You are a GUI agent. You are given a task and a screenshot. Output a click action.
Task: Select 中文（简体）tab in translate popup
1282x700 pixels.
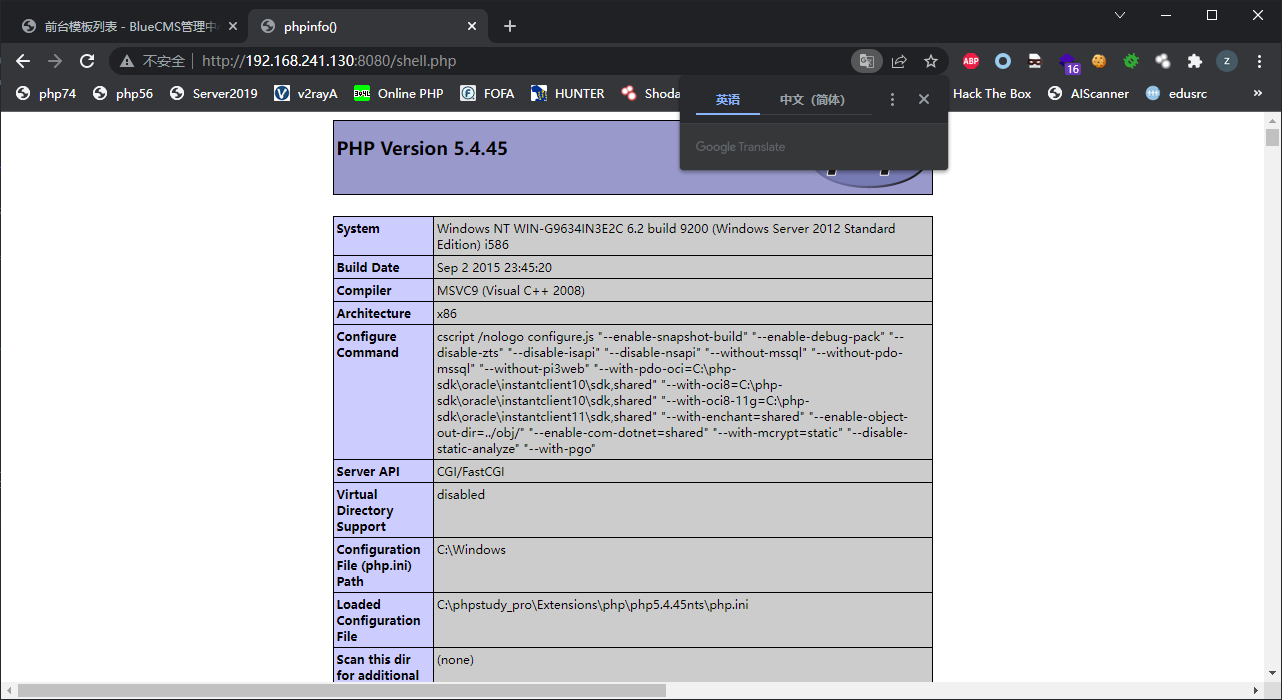point(812,100)
